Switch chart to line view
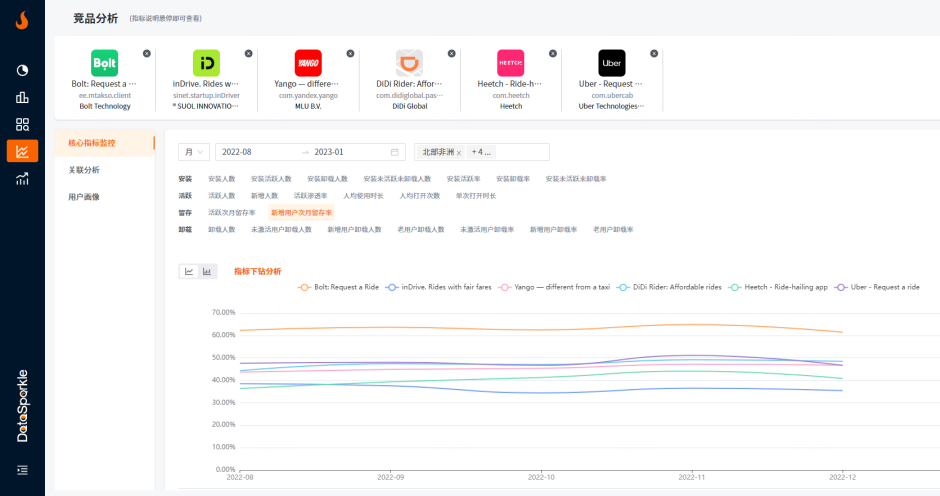Viewport: 940px width, 496px height. click(188, 271)
